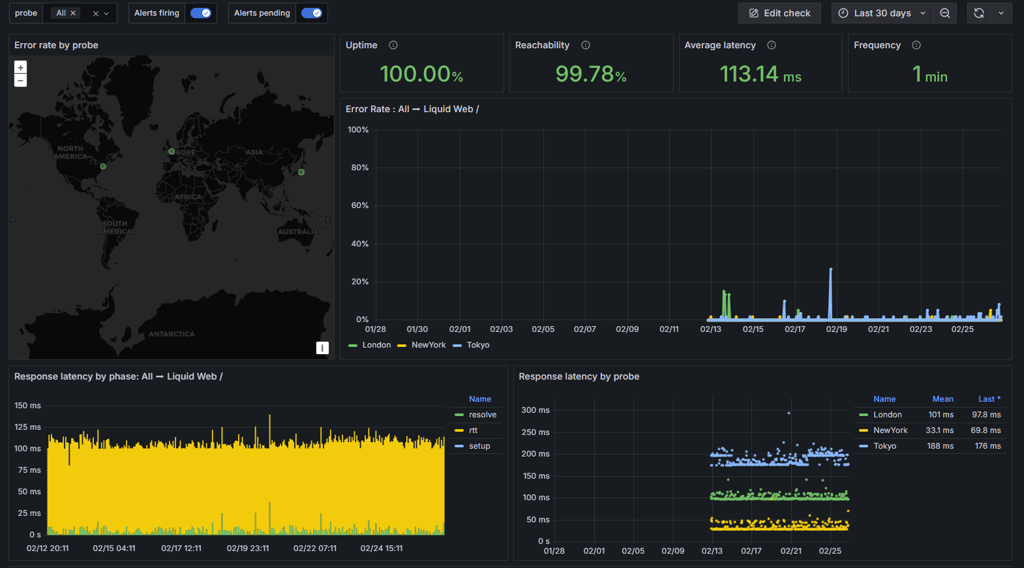The width and height of the screenshot is (1024, 568).
Task: Open the refresh interval dropdown
Action: pyautogui.click(x=1000, y=13)
